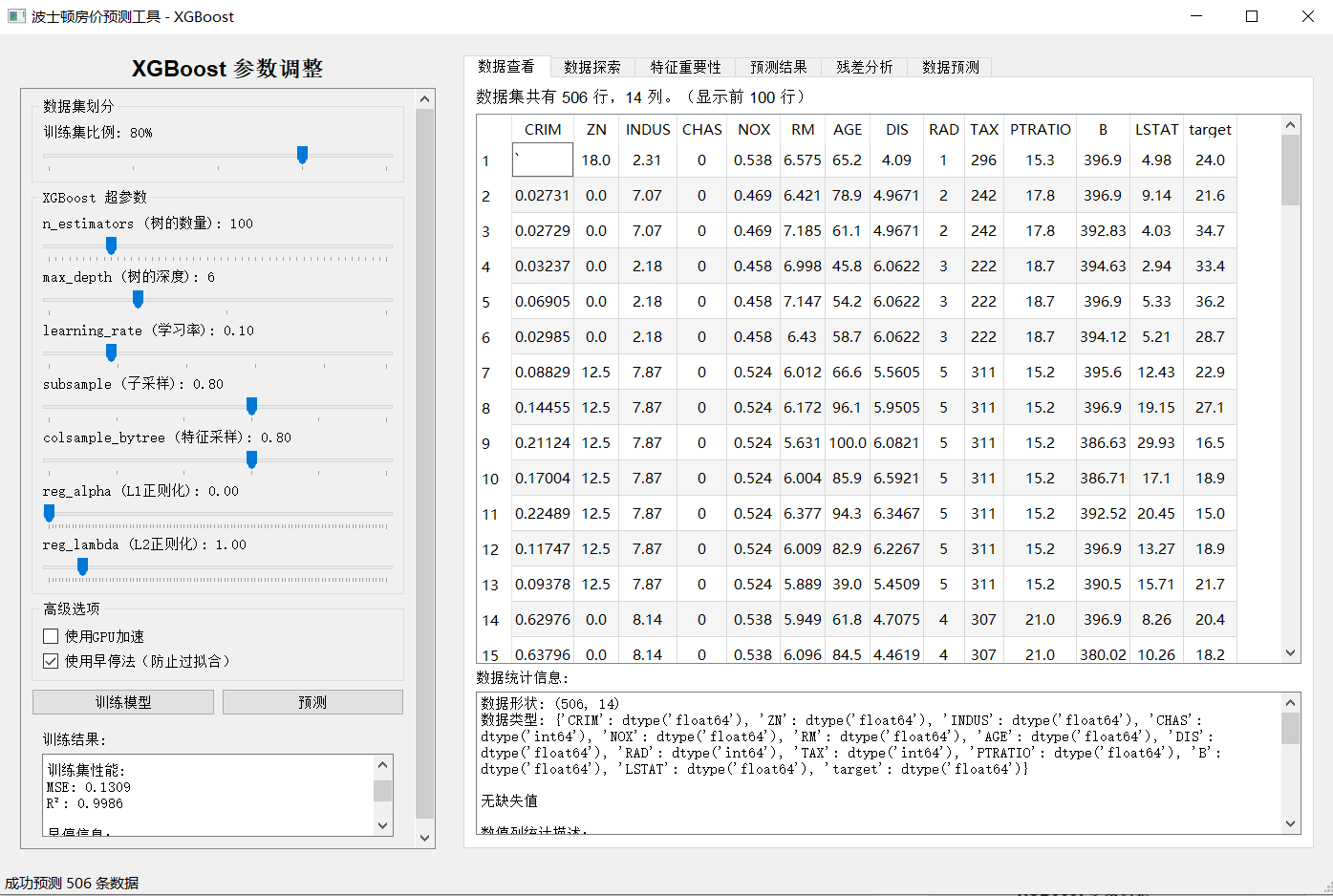Viewport: 1333px width, 896px height.
Task: Click AGE cell 100.0 in row 9
Action: [847, 442]
